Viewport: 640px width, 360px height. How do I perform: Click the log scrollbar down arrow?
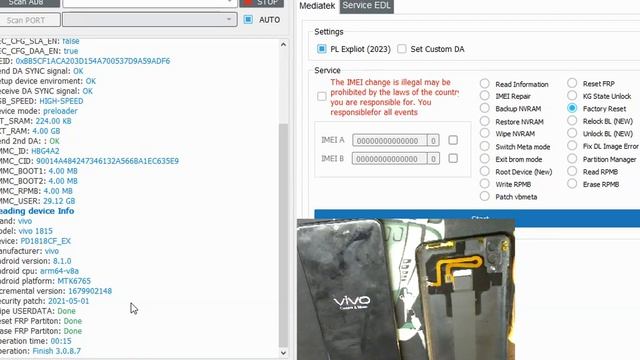(283, 353)
